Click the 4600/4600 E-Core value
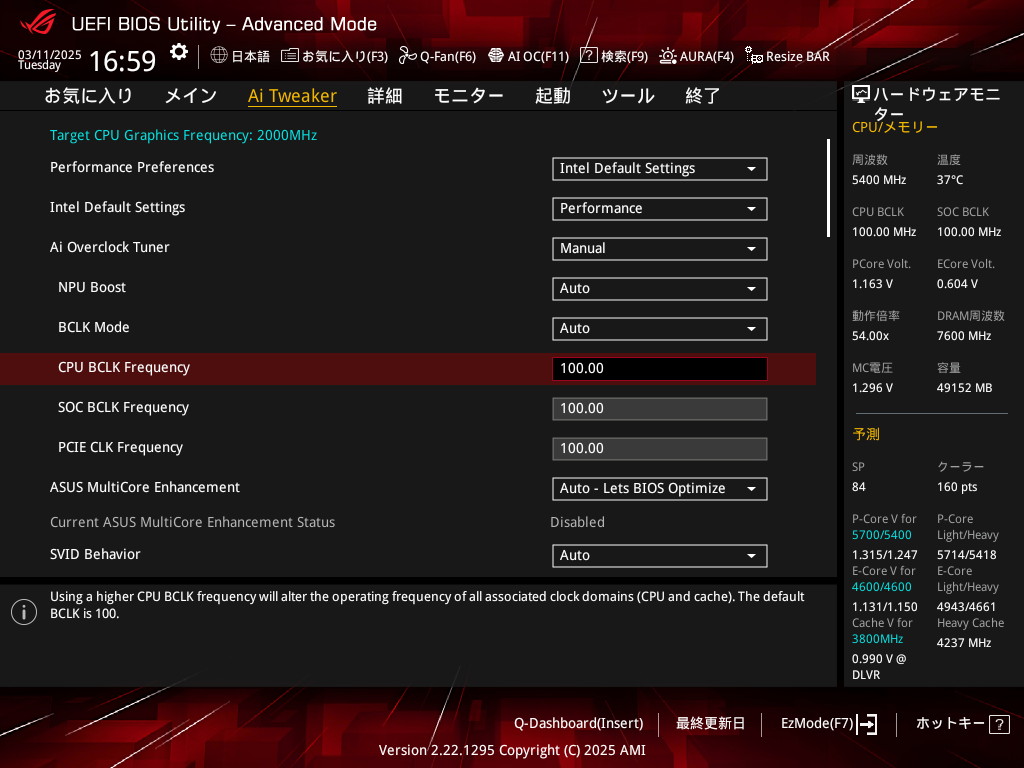This screenshot has height=768, width=1024. click(x=882, y=587)
